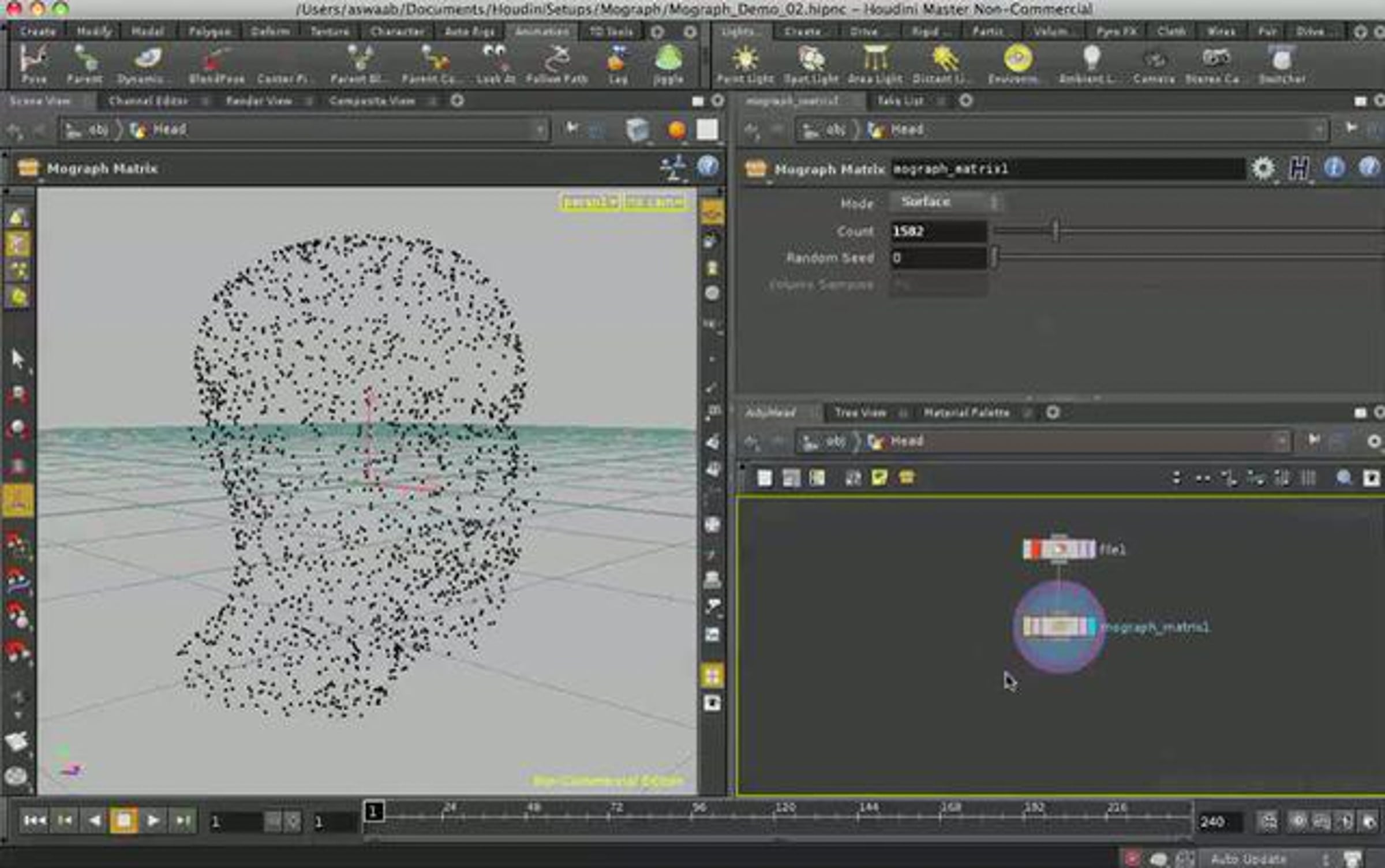Viewport: 1385px width, 868px height.
Task: Open the Character shelf tab
Action: tap(397, 31)
